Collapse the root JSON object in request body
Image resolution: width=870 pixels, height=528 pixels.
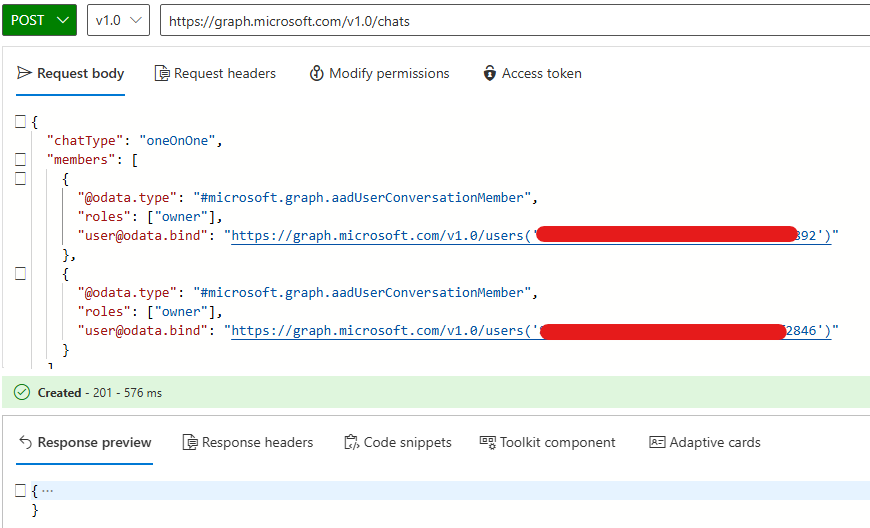pos(21,121)
